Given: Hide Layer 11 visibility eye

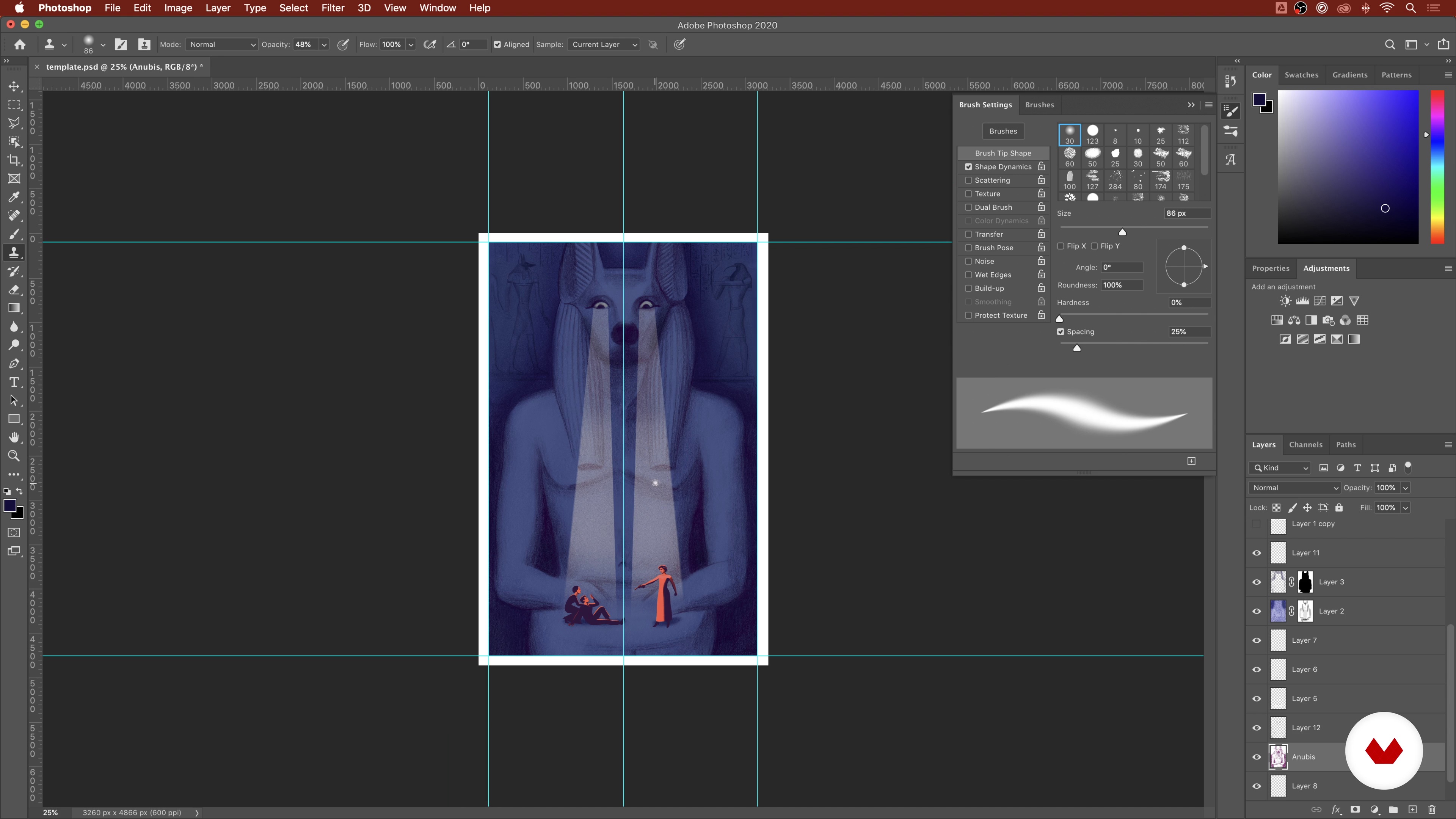Looking at the screenshot, I should click(x=1257, y=553).
